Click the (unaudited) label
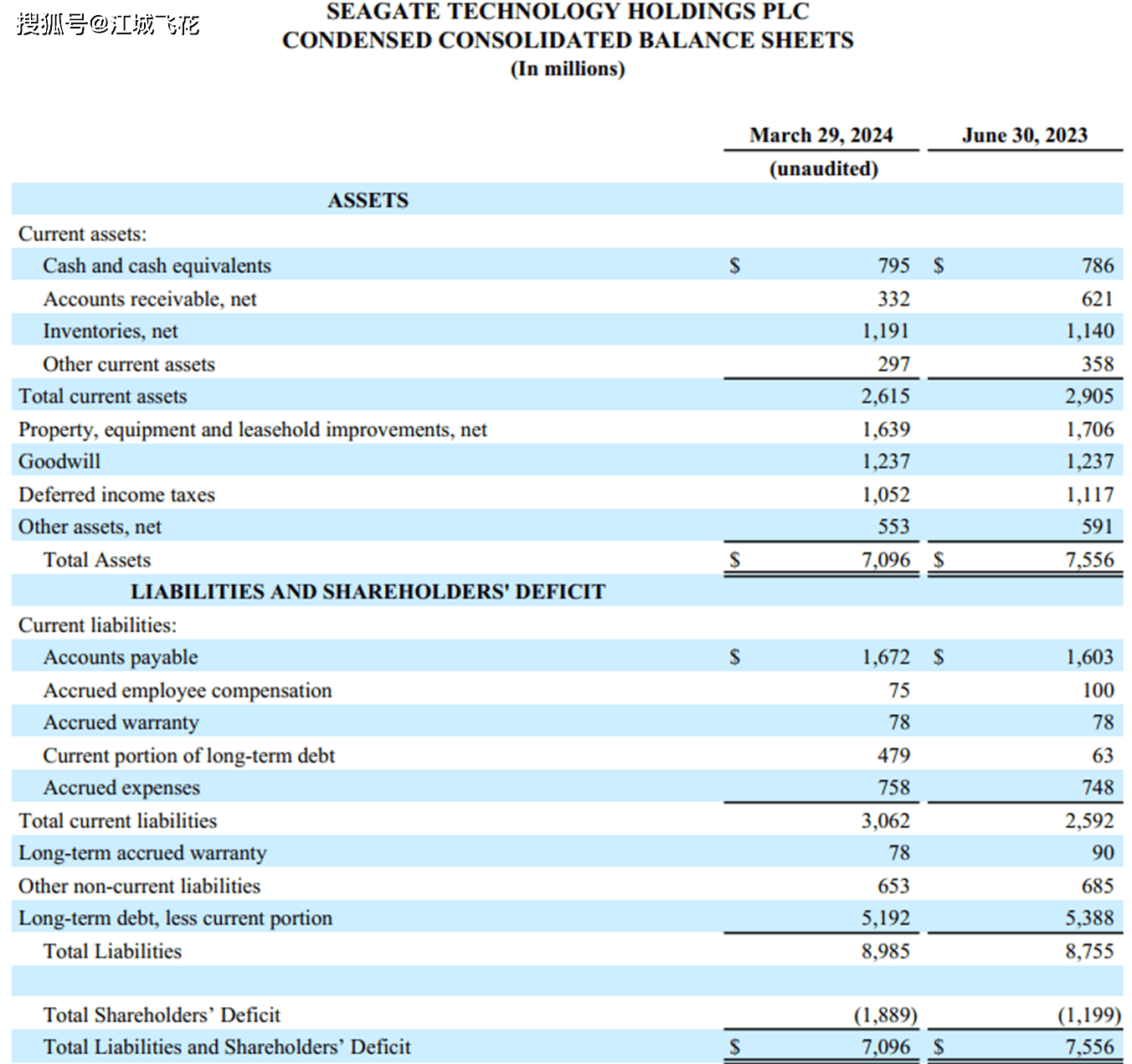 point(823,168)
